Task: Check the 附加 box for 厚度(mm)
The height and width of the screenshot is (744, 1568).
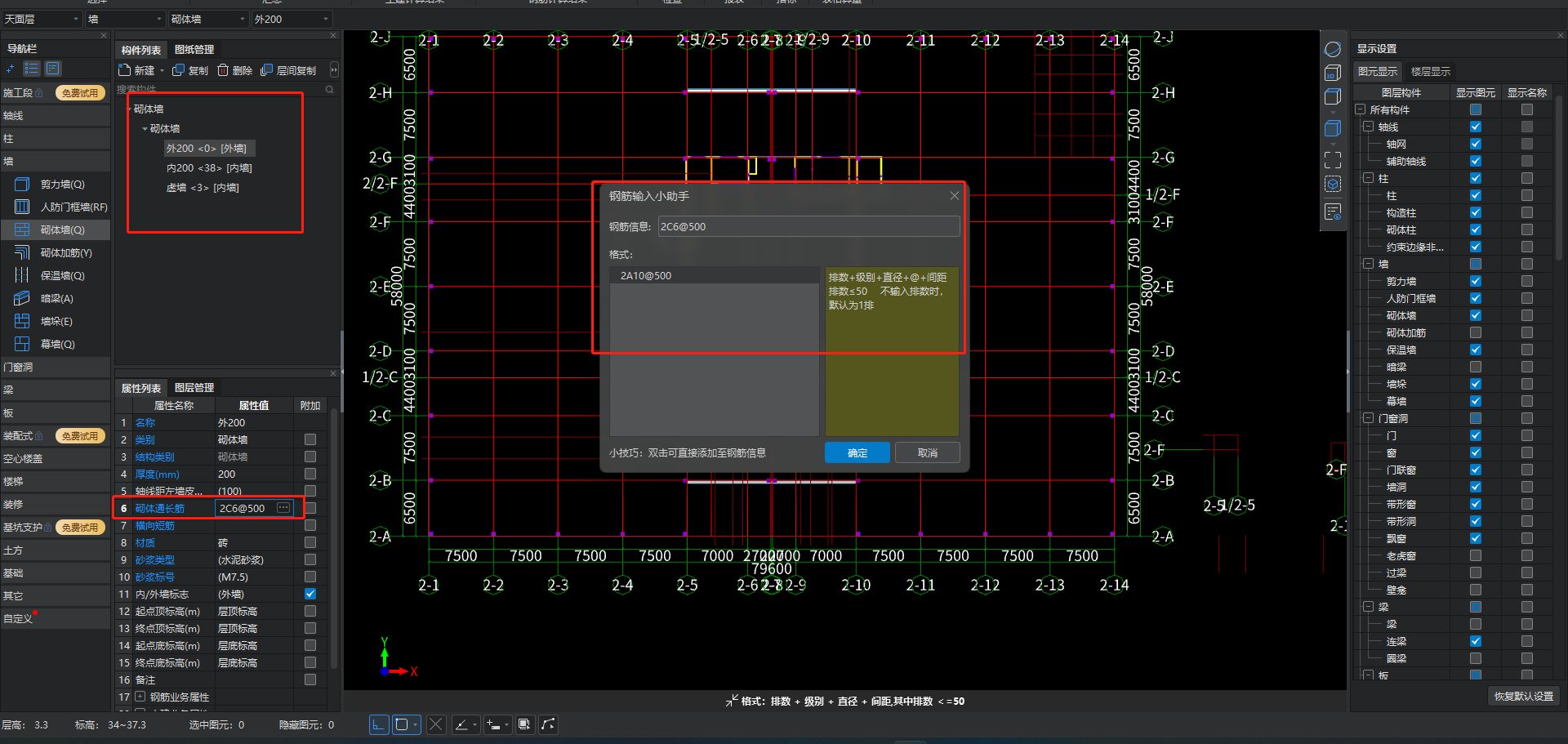Action: pyautogui.click(x=310, y=474)
